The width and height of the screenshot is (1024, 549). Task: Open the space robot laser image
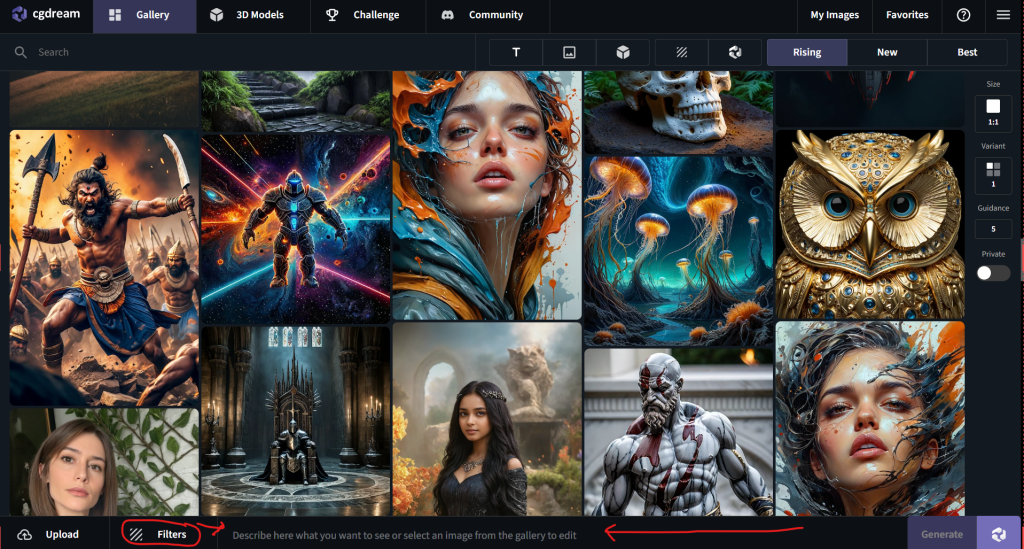[296, 229]
